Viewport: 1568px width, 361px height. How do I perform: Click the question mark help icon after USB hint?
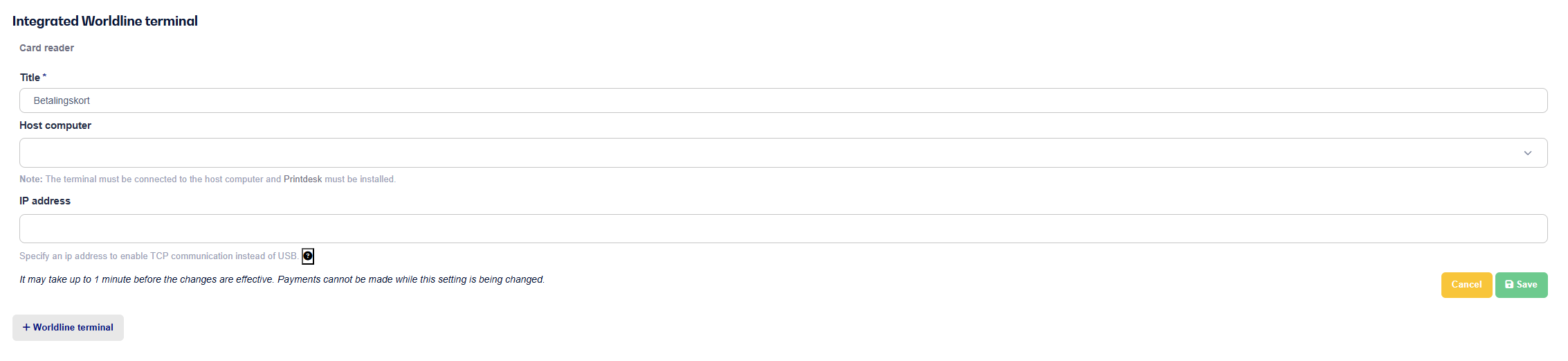(x=308, y=256)
